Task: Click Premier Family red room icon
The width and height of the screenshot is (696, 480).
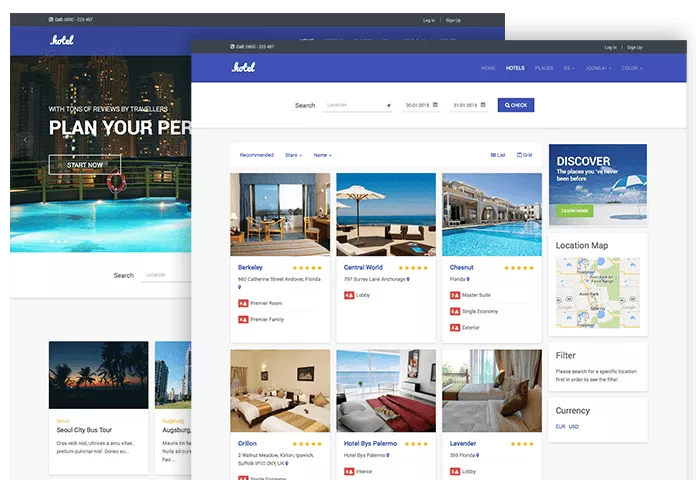Action: (243, 319)
